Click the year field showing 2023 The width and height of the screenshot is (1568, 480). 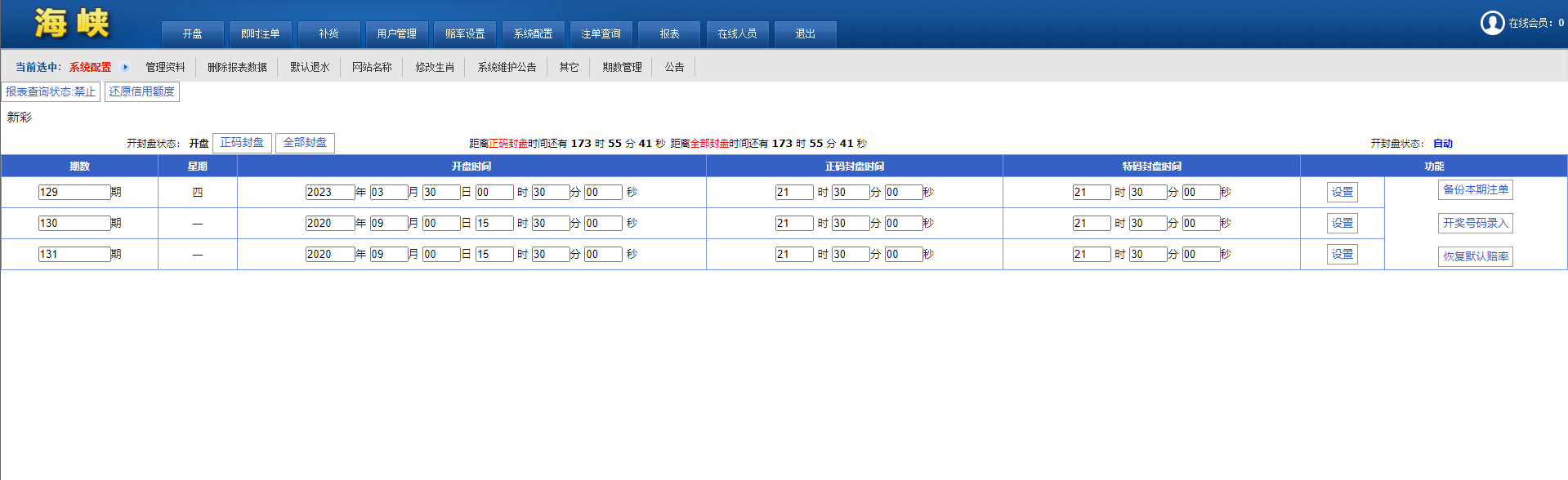tap(330, 192)
